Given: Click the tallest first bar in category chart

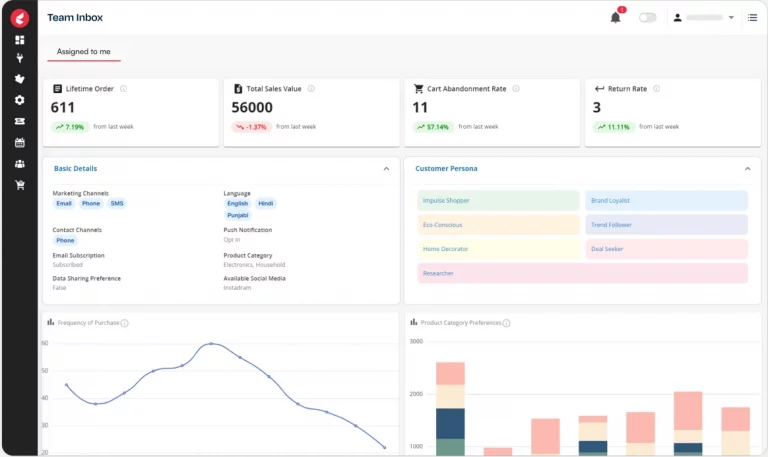Looking at the screenshot, I should pos(450,409).
